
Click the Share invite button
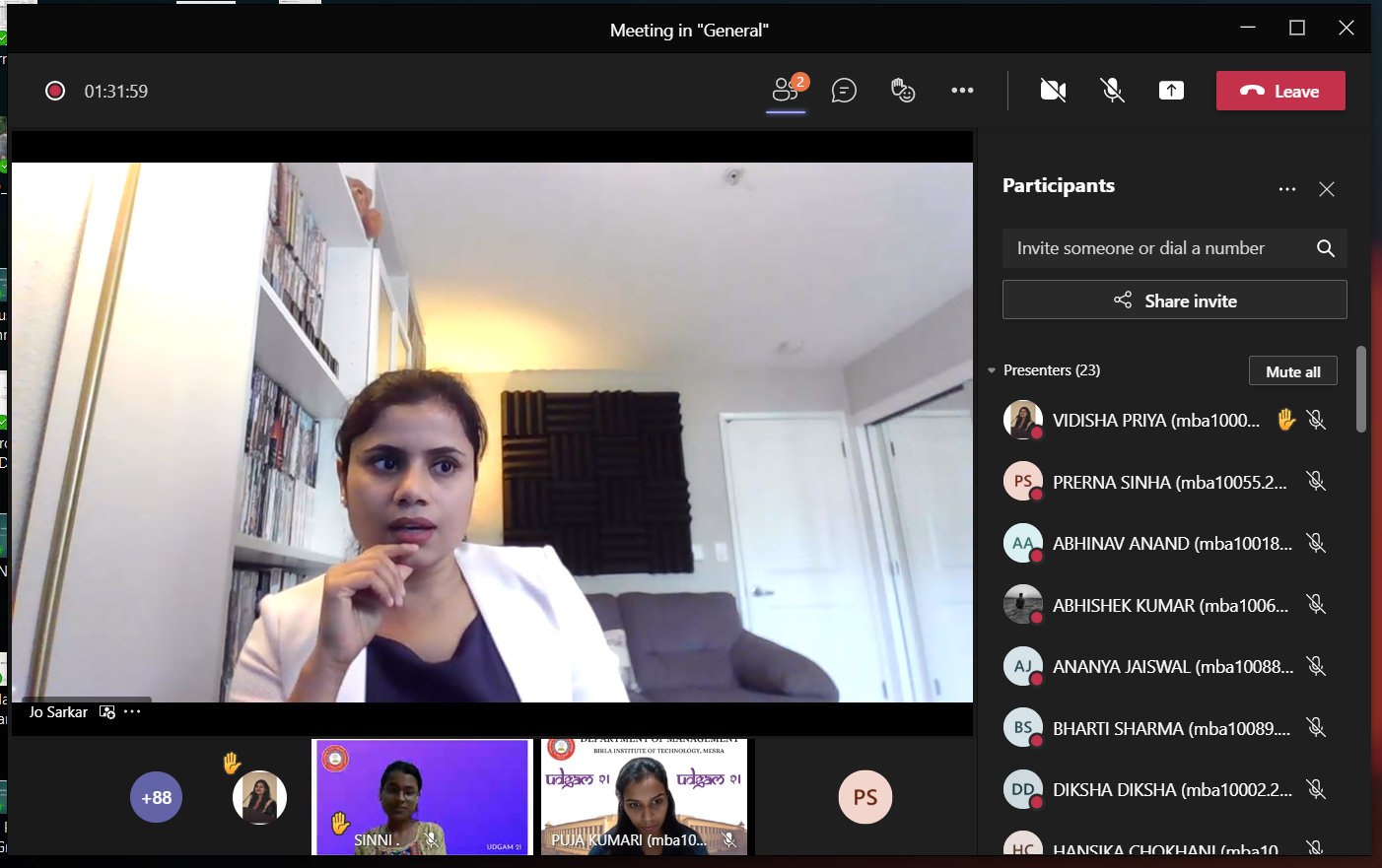pyautogui.click(x=1174, y=300)
